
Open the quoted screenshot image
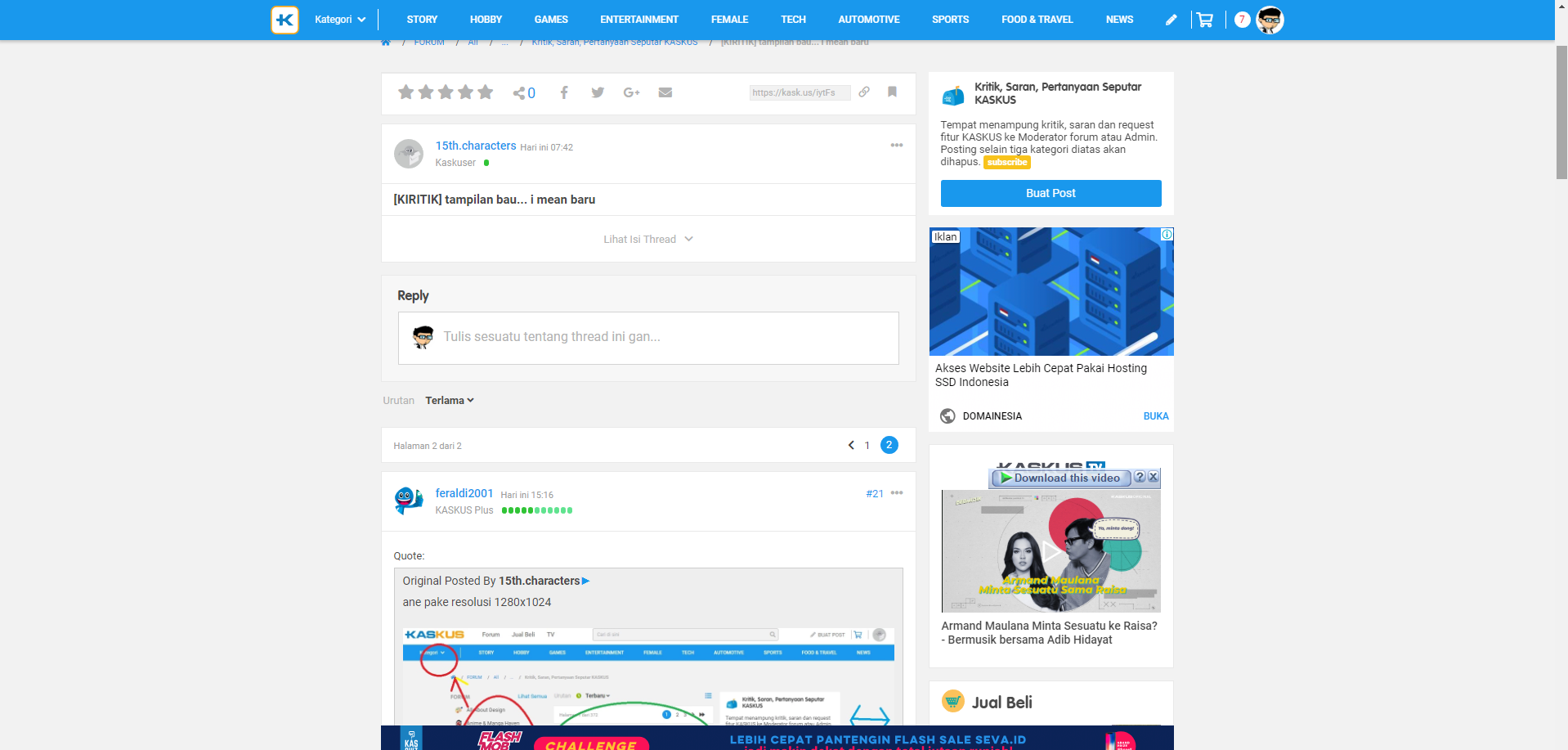pos(648,676)
